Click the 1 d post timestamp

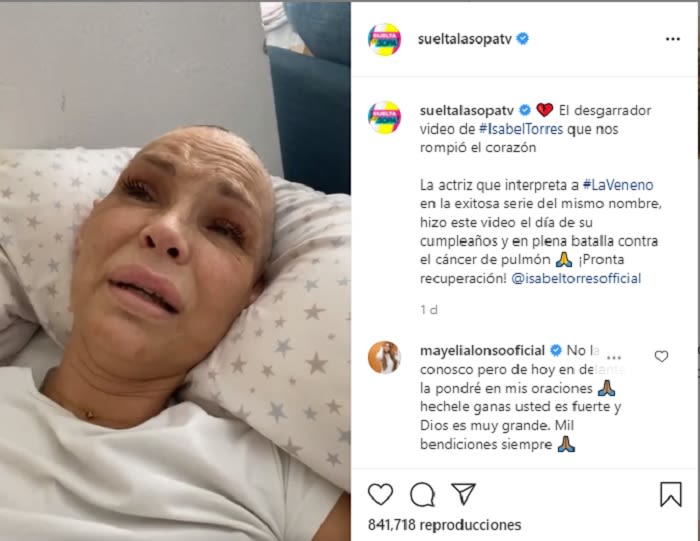coord(429,310)
